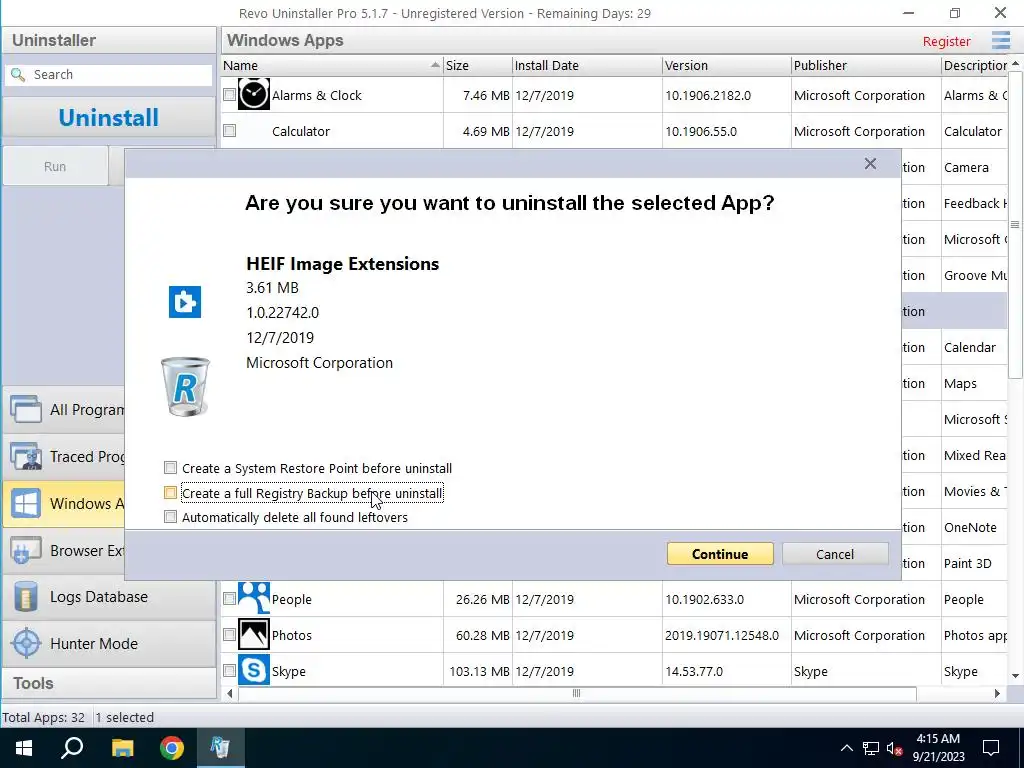Screen dimensions: 1024x768
Task: Enable Create a full Registry Backup checkbox
Action: pos(170,493)
